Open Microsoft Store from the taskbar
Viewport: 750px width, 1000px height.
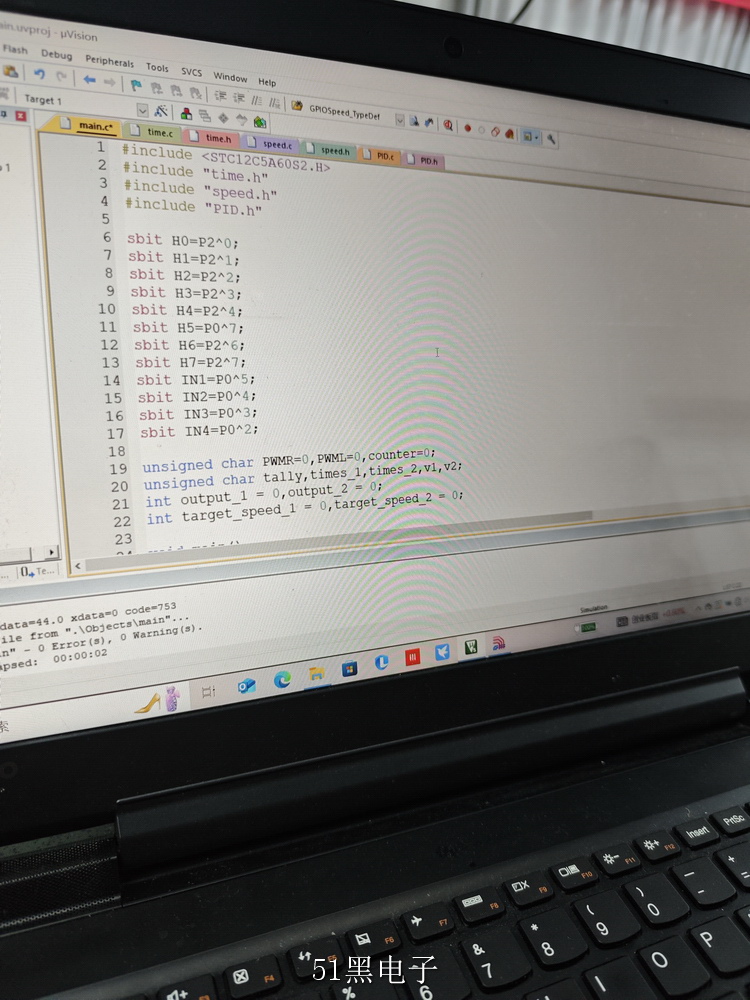(349, 668)
